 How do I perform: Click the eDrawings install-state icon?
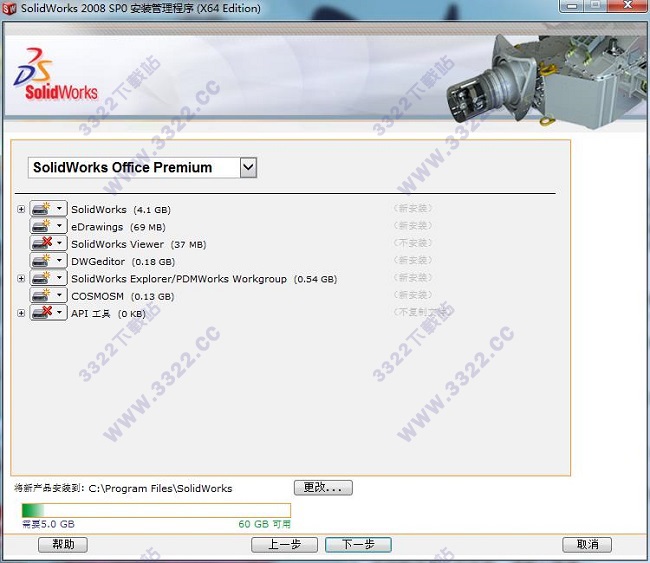[42, 226]
